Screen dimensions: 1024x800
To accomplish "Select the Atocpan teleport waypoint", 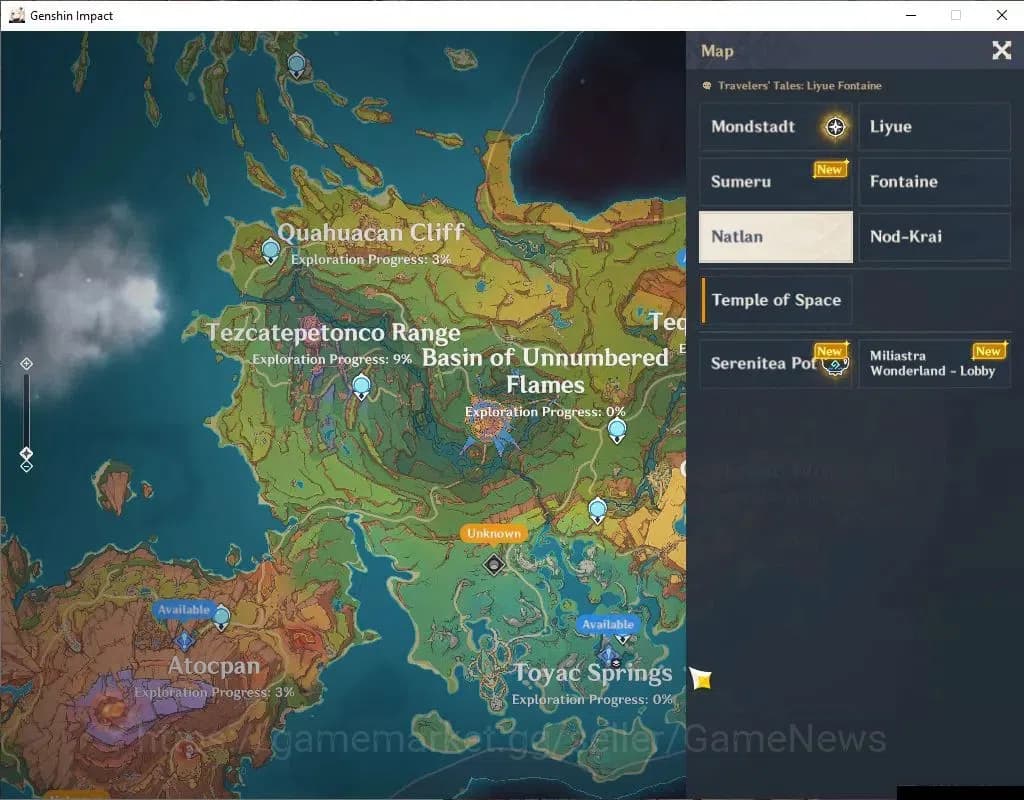I will pyautogui.click(x=221, y=618).
